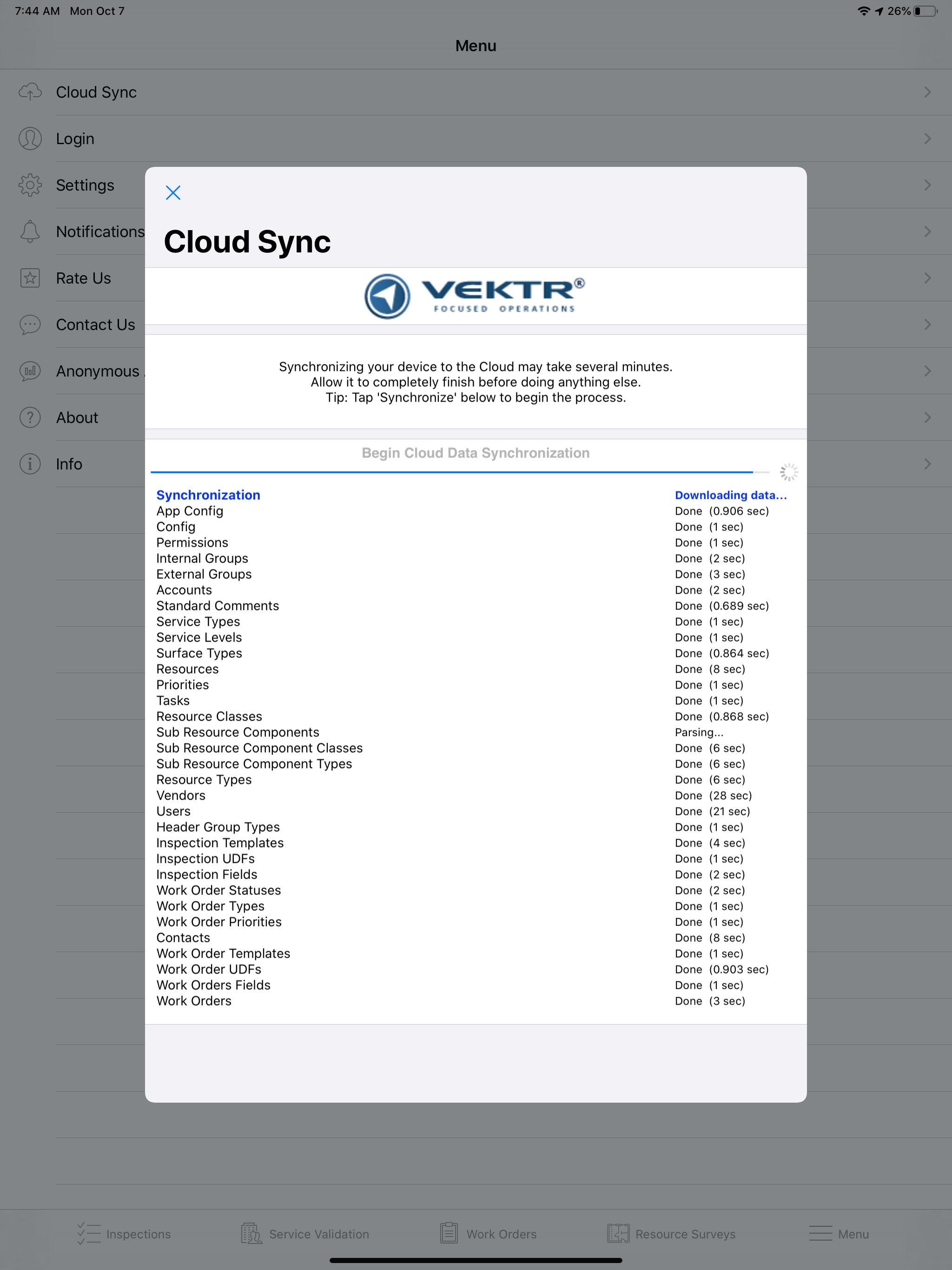Tap the blue Synchronization heading
The width and height of the screenshot is (952, 1270).
click(x=208, y=495)
